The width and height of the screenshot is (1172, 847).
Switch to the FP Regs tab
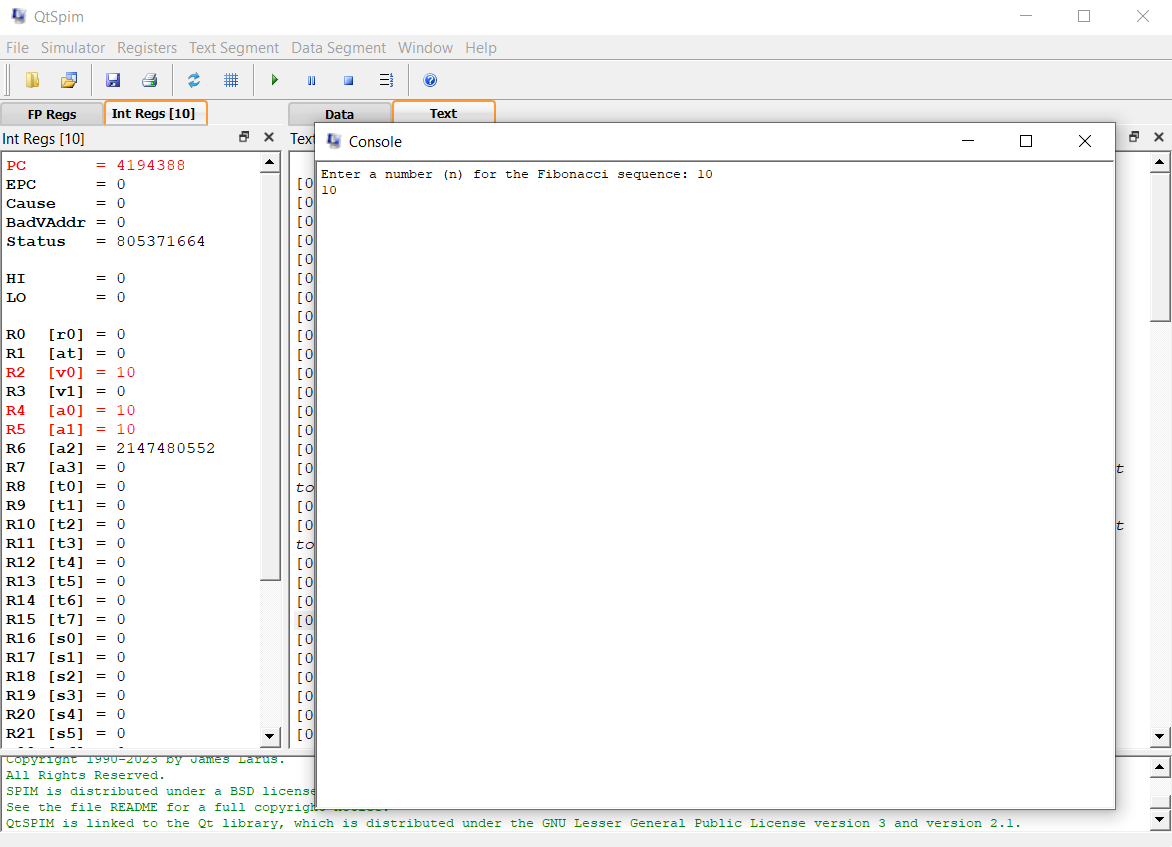tap(52, 114)
